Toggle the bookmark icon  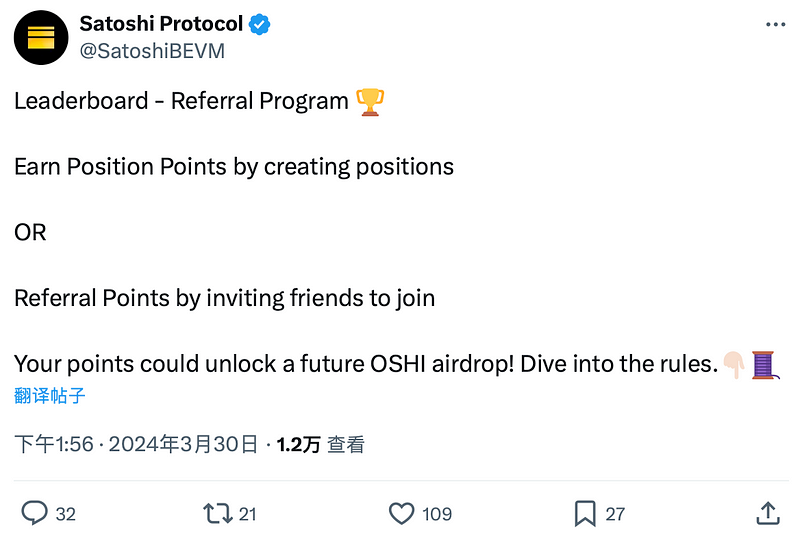(x=585, y=513)
